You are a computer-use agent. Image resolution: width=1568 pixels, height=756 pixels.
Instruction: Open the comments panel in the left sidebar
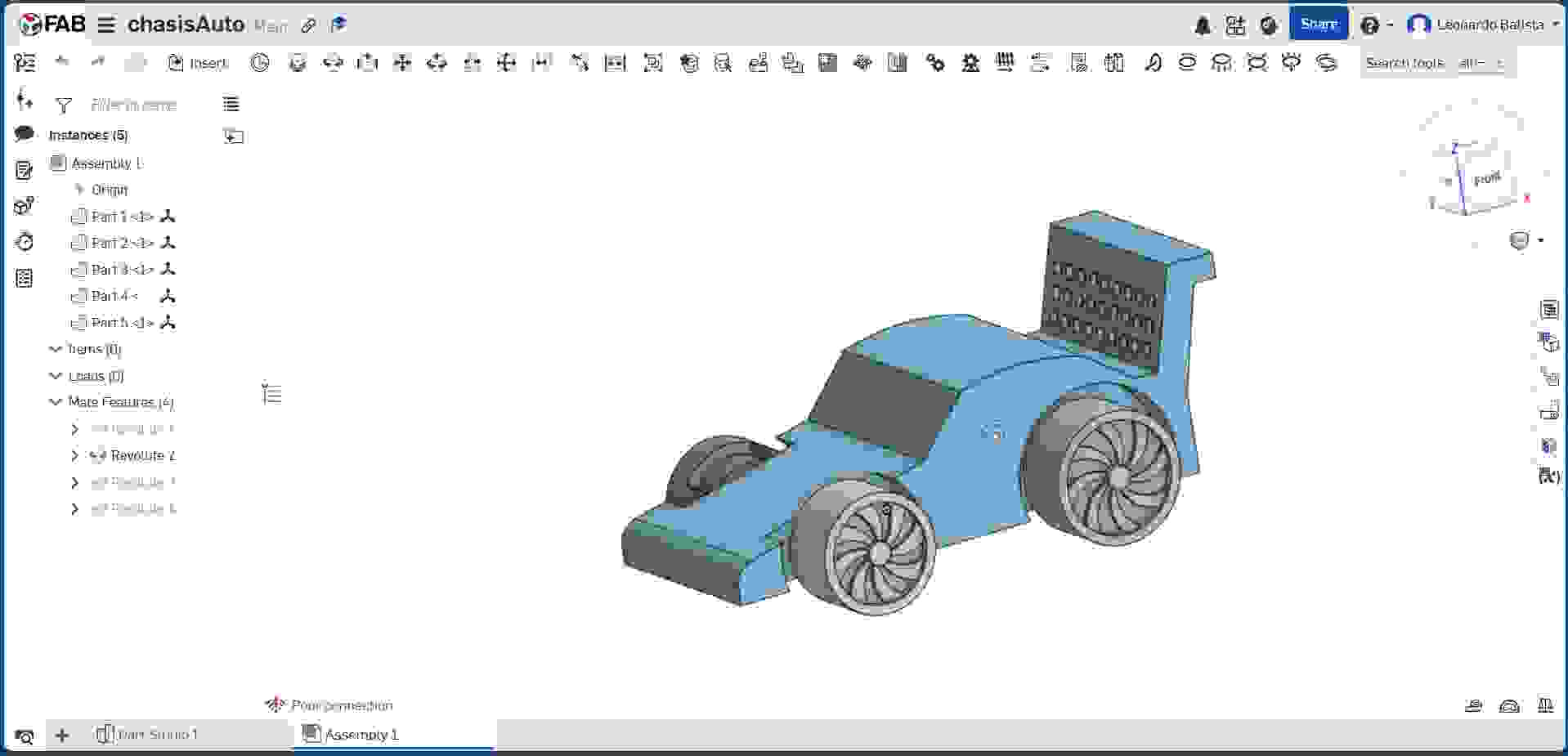tap(23, 133)
